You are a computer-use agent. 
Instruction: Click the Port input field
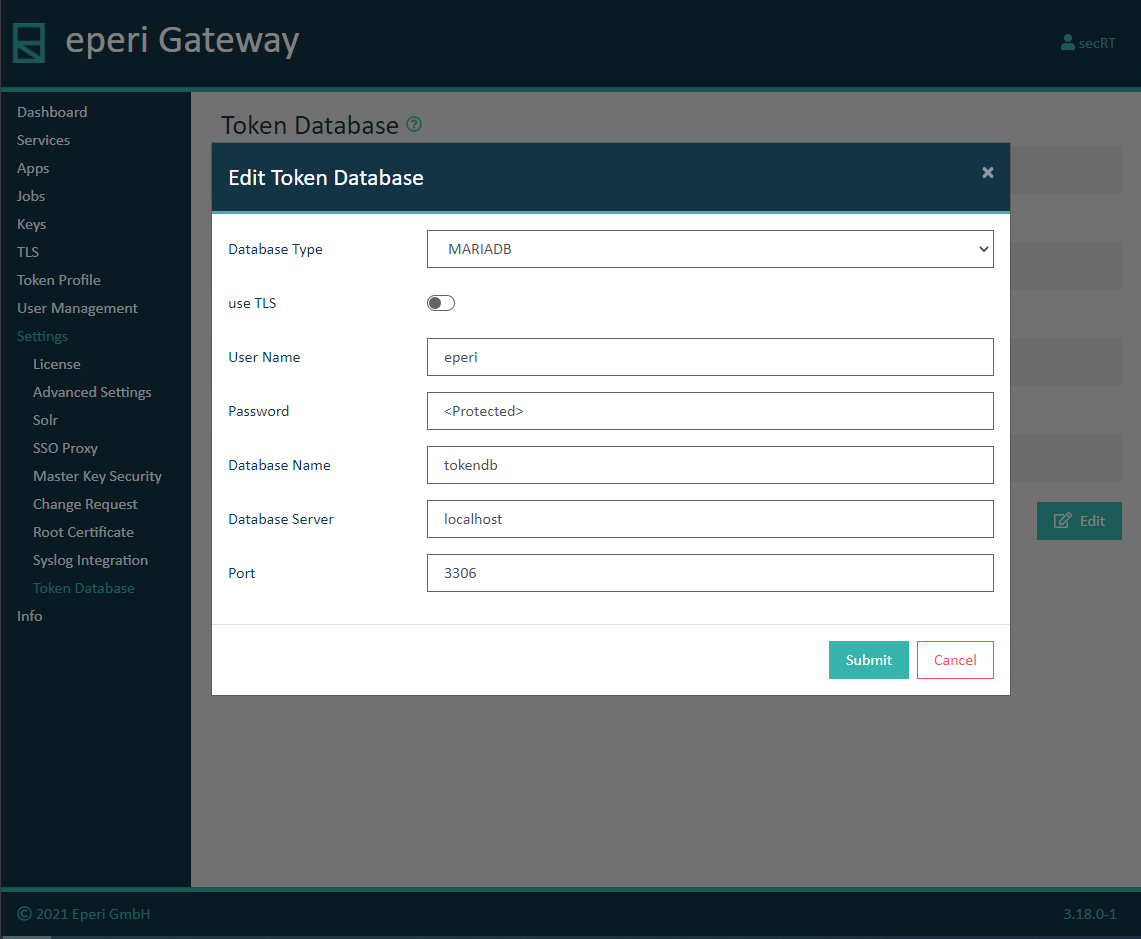click(710, 572)
